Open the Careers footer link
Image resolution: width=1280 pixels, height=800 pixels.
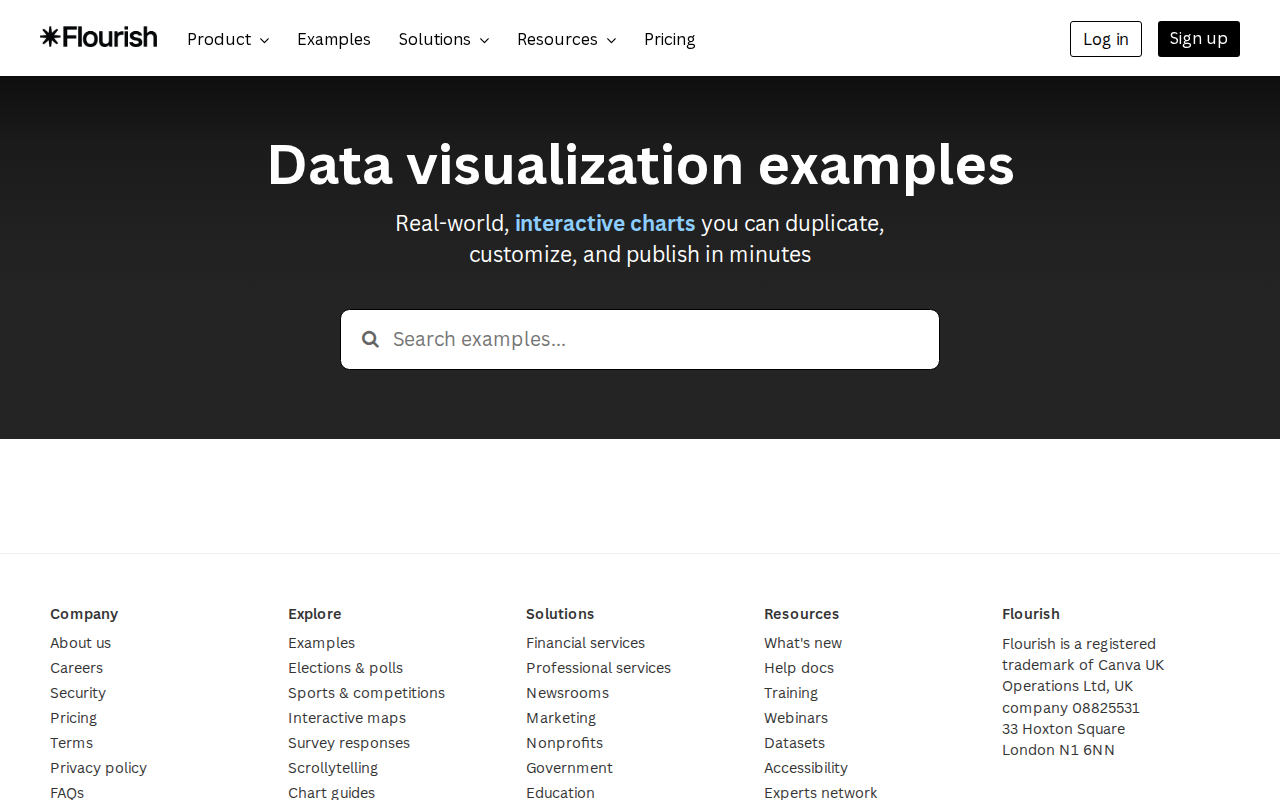tap(77, 668)
